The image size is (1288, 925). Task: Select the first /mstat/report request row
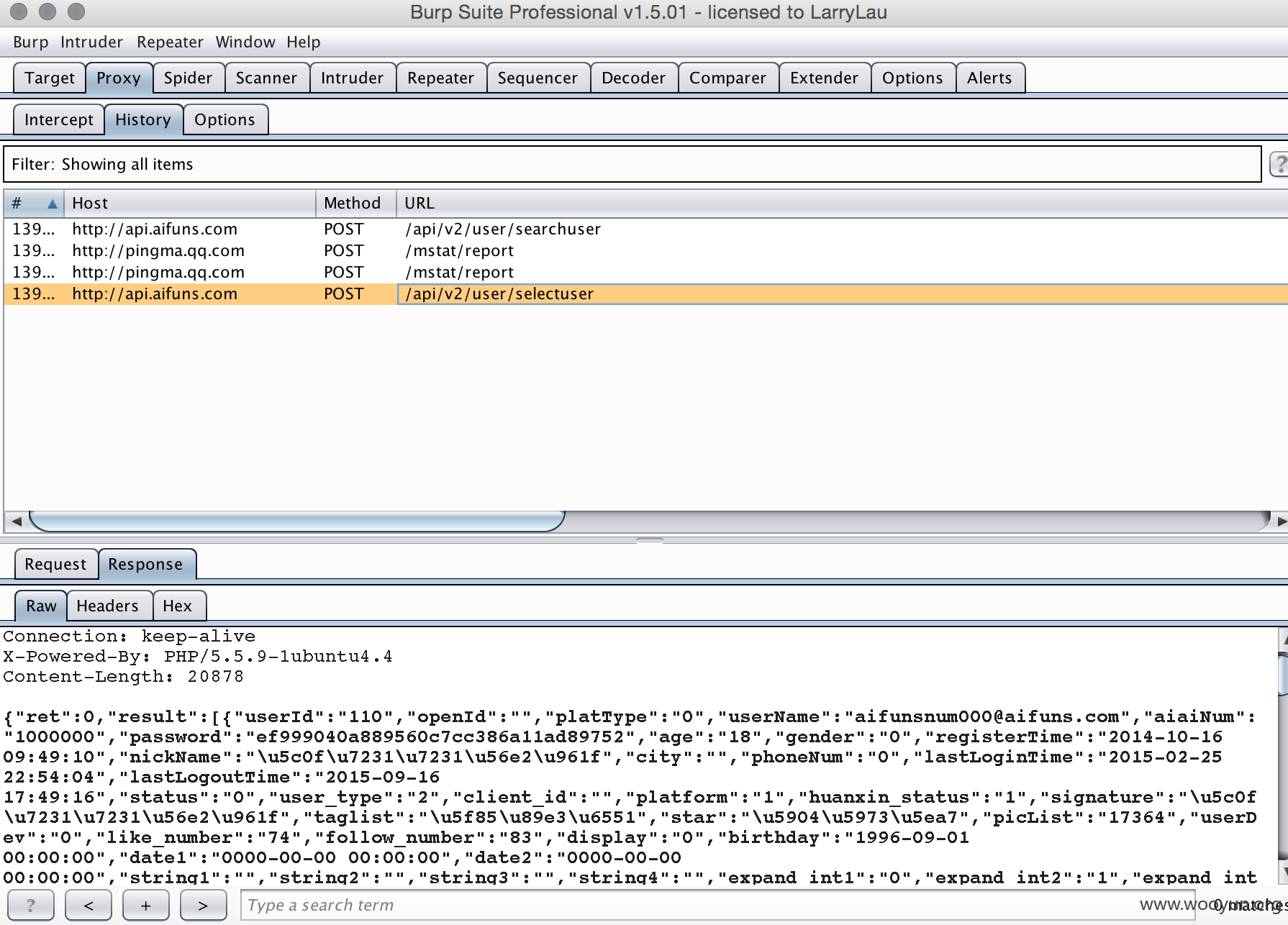[645, 251]
